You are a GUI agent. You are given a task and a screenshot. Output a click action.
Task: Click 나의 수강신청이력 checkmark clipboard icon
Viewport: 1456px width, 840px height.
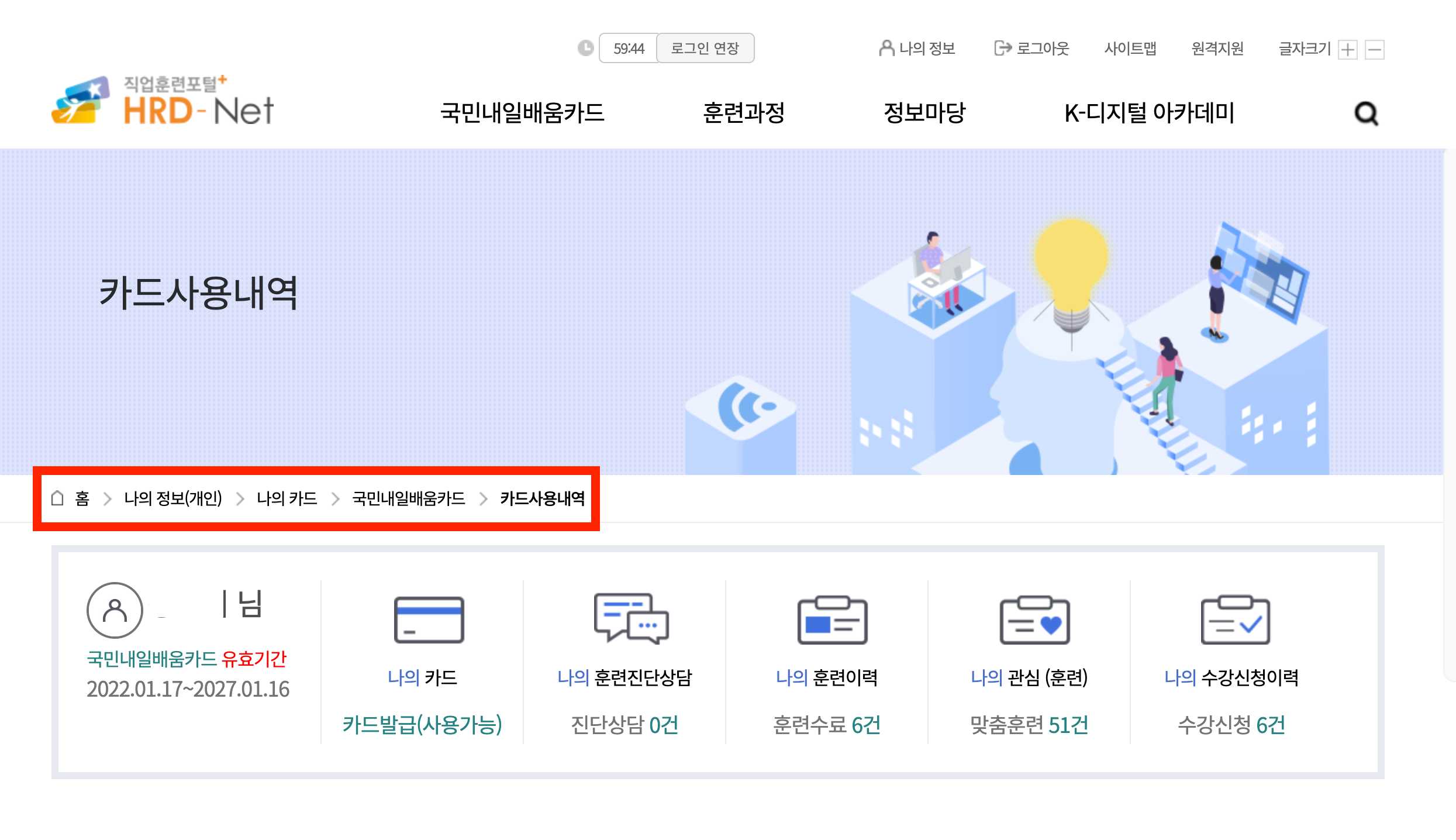click(x=1235, y=620)
